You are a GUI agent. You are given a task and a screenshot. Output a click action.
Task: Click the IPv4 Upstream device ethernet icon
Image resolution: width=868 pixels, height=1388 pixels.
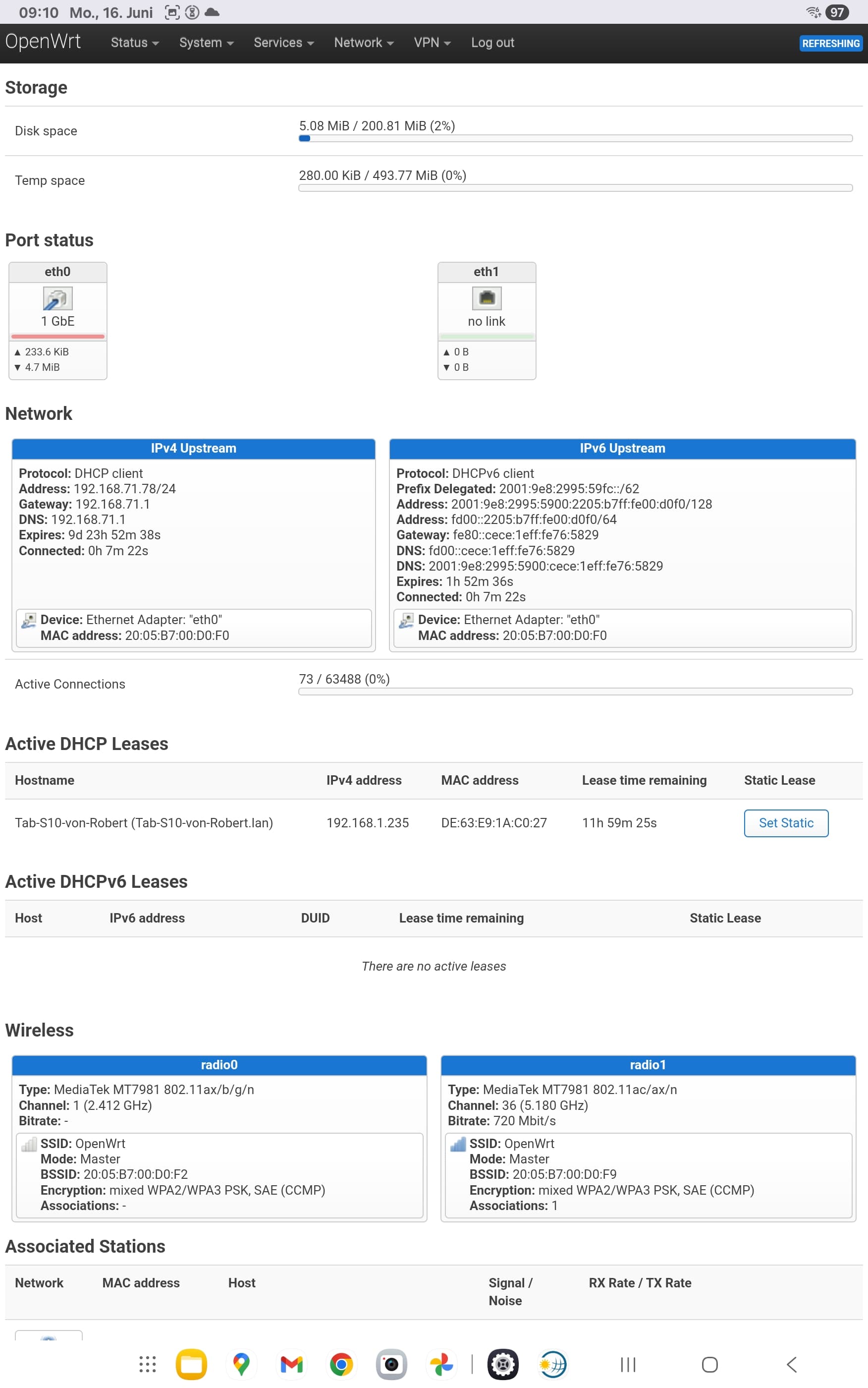click(28, 620)
